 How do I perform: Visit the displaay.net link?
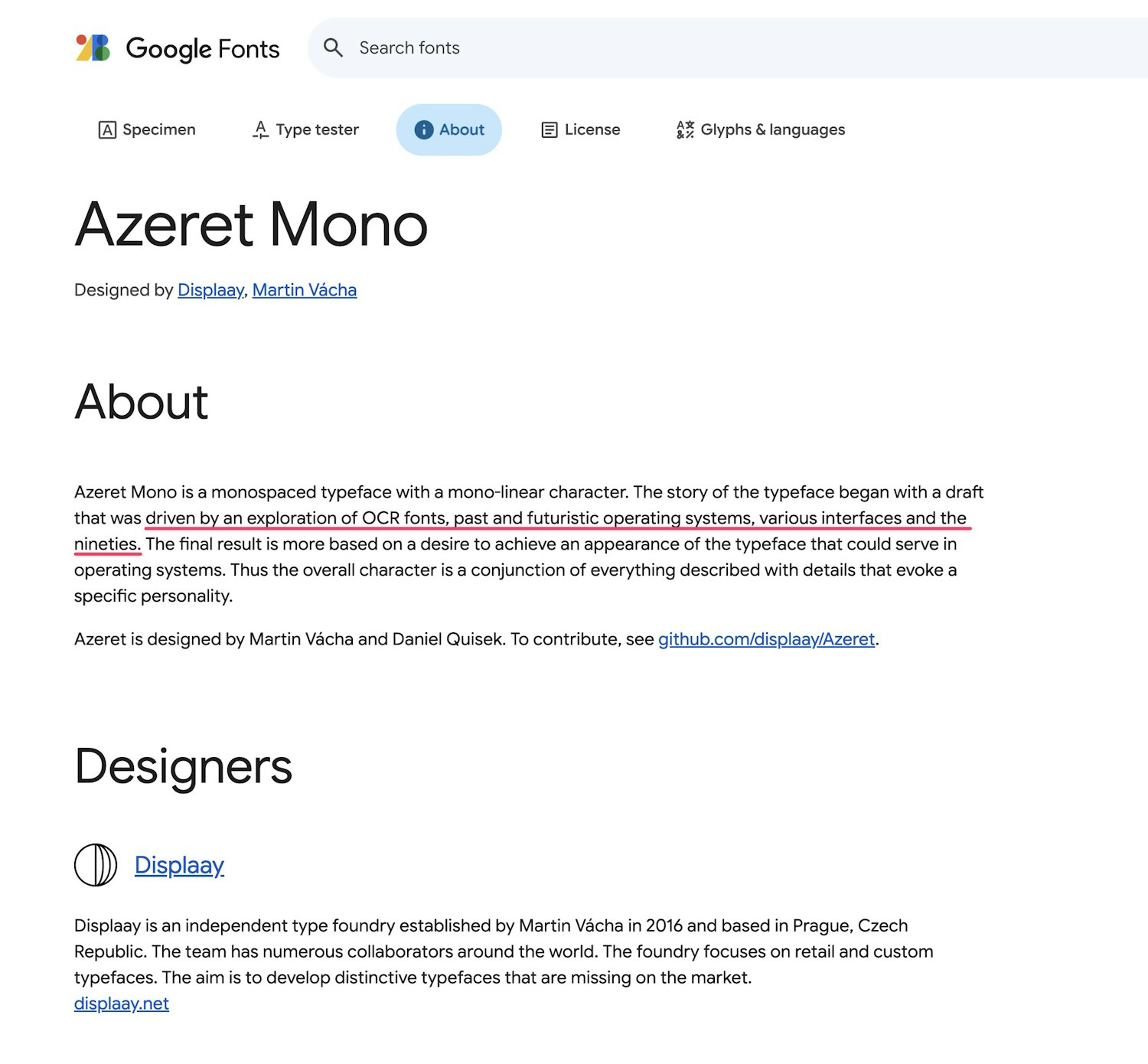(x=121, y=1003)
